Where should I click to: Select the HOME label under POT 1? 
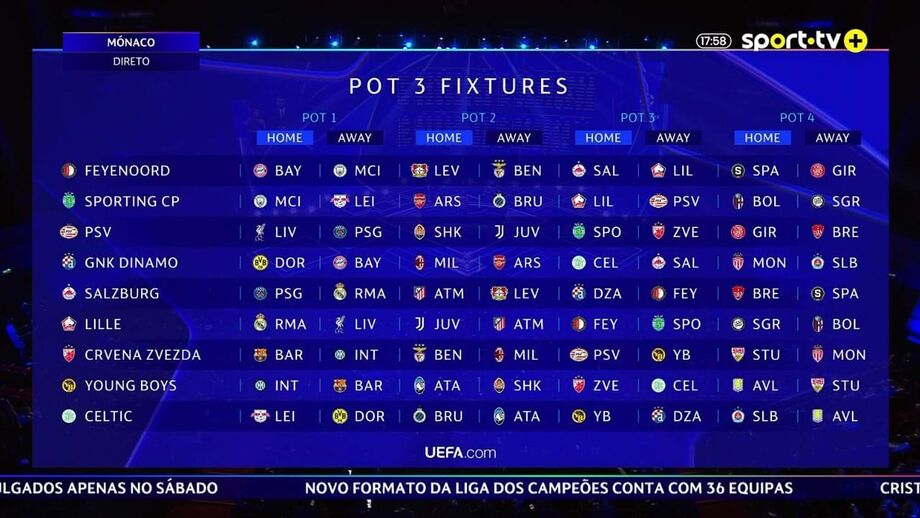pyautogui.click(x=284, y=138)
